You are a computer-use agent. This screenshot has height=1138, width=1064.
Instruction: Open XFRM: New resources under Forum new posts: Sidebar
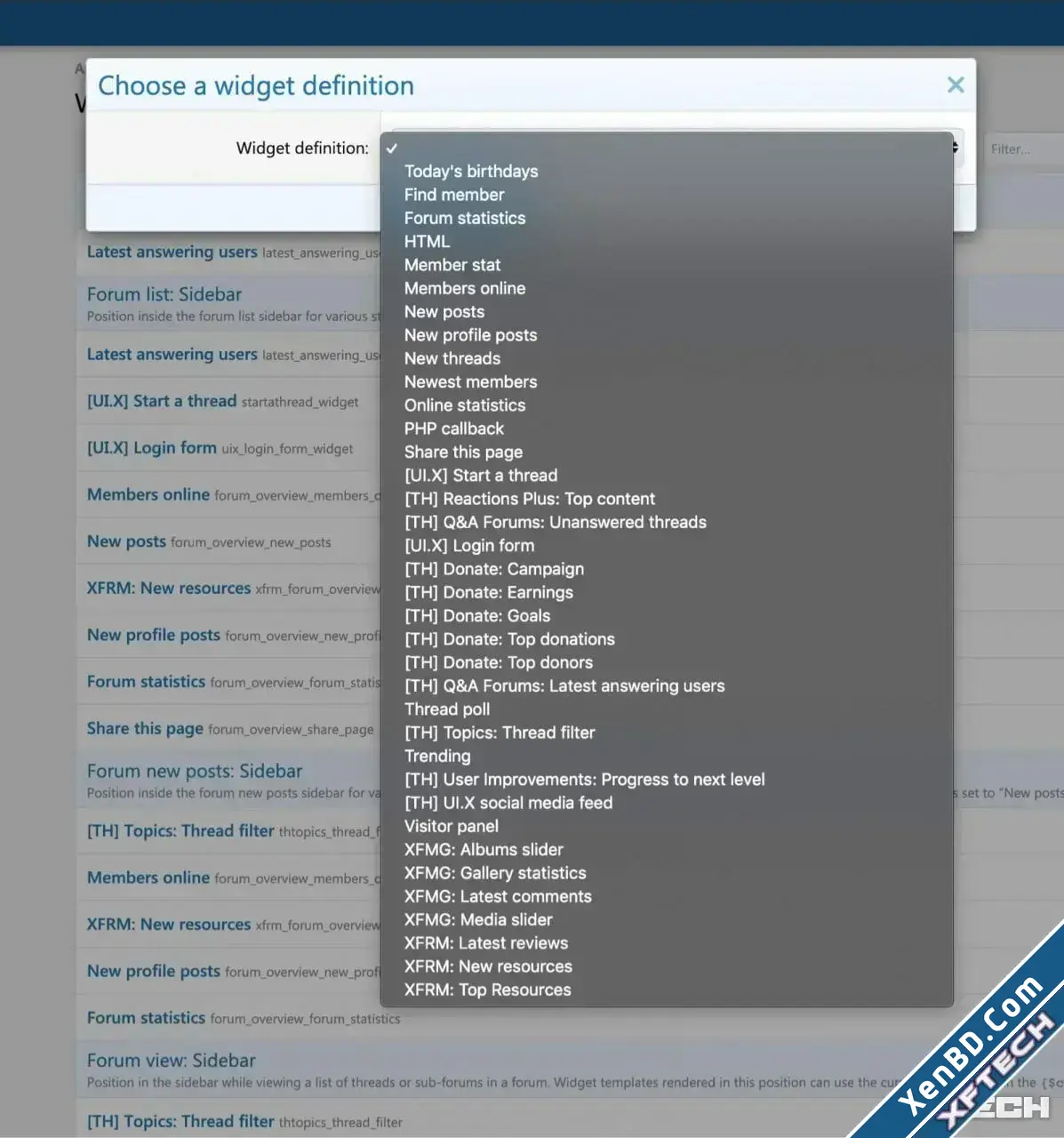(x=169, y=925)
